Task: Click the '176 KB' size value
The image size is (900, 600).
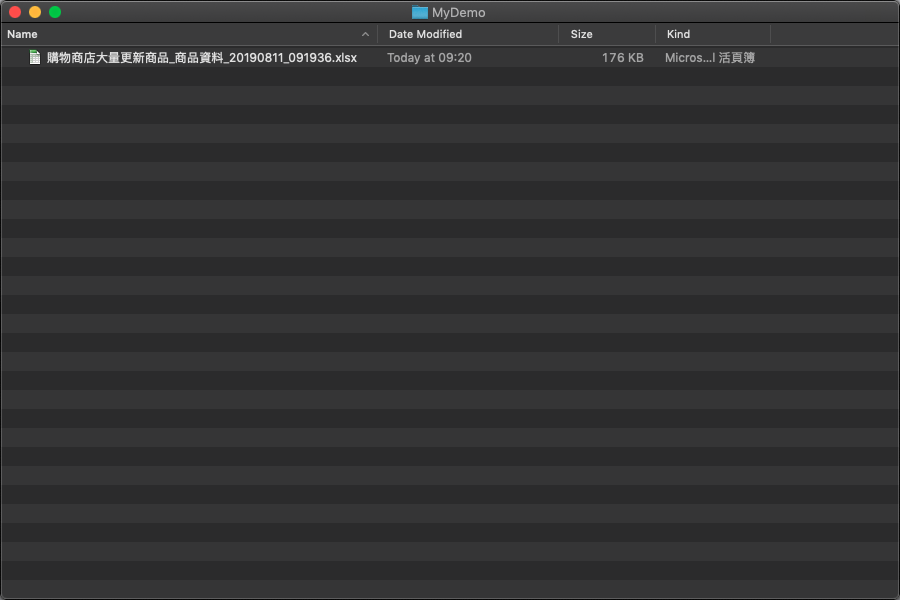Action: [x=623, y=57]
